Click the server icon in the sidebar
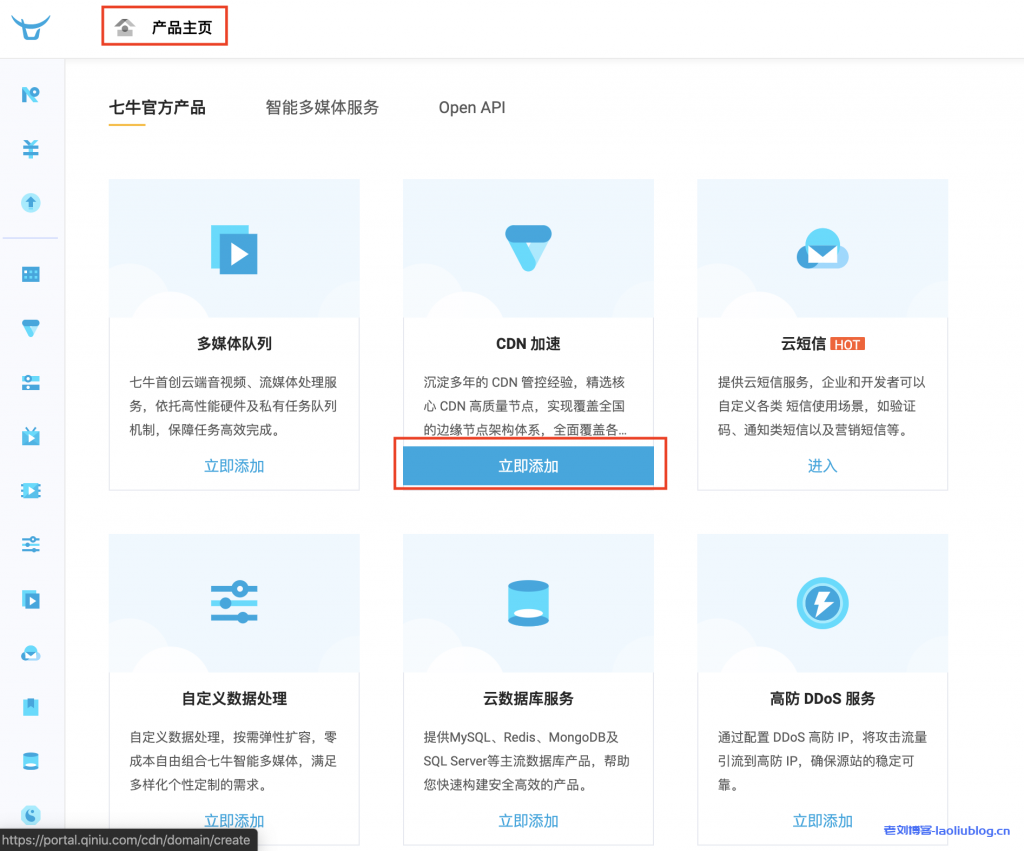 [30, 382]
